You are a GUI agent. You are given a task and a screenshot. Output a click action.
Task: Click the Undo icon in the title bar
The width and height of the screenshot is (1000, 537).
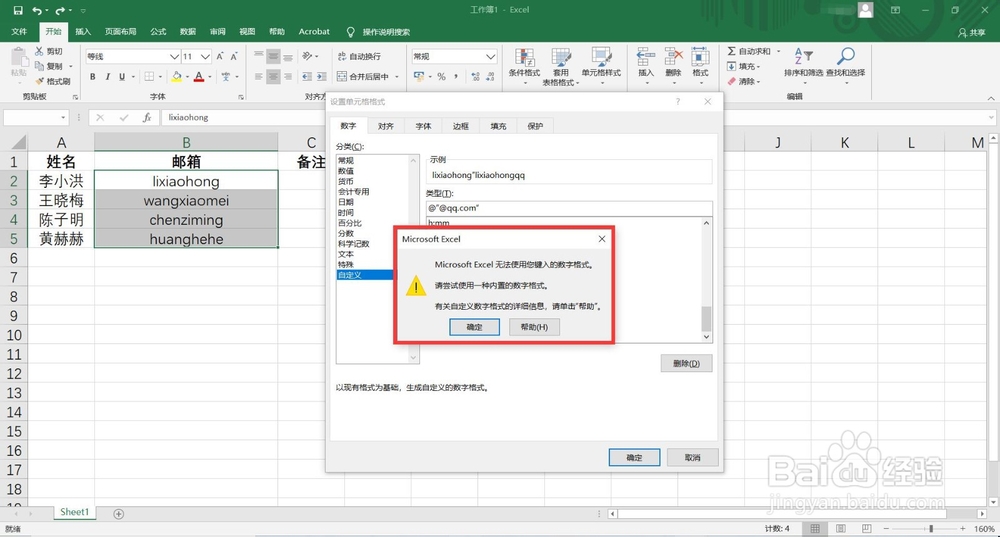pos(37,10)
